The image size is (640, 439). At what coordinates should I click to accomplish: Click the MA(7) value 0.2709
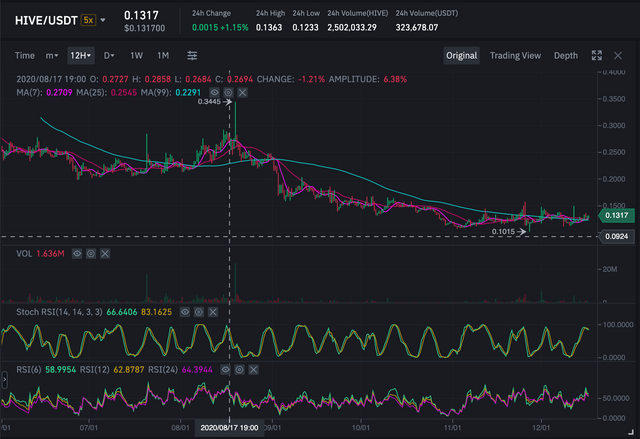[59, 93]
